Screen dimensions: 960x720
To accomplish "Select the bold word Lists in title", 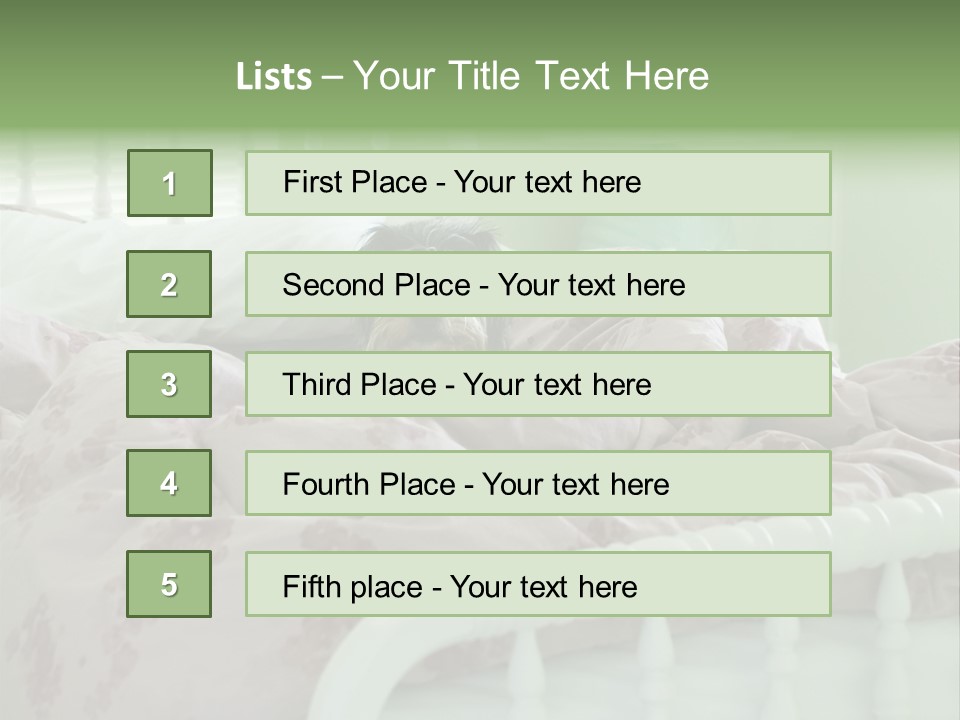I will 274,77.
